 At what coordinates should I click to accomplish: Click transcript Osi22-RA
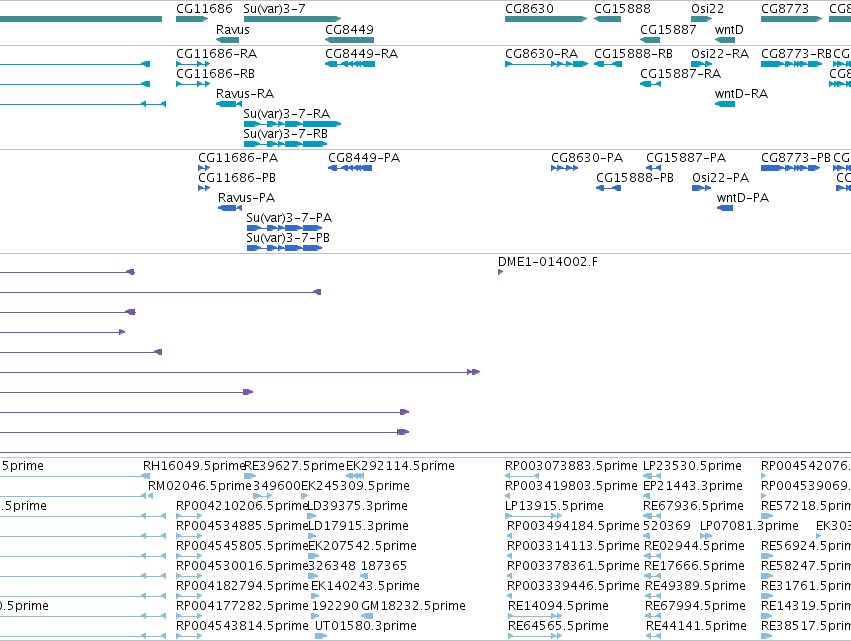coord(720,54)
